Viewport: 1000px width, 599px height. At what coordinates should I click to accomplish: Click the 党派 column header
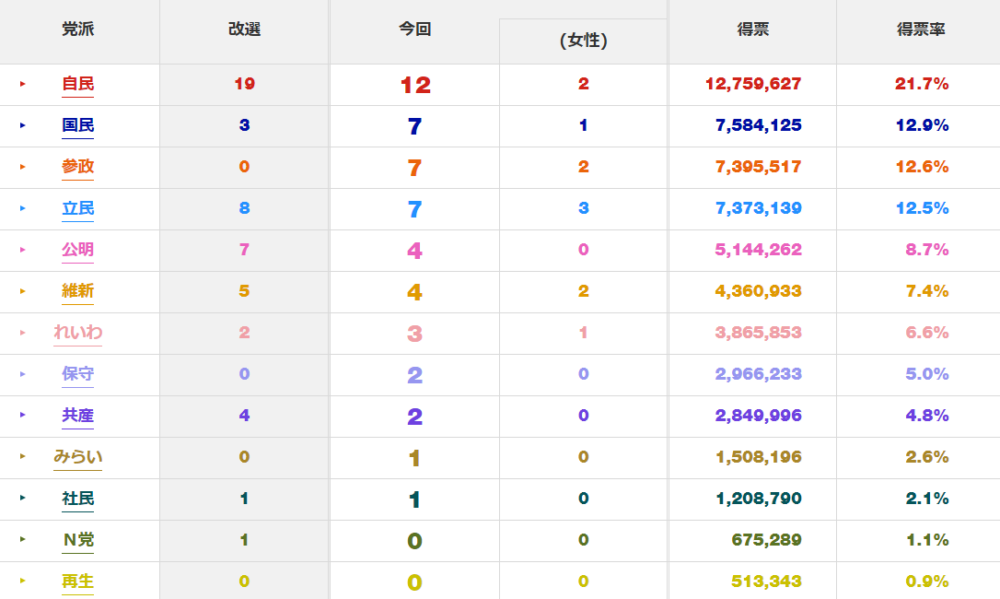(x=78, y=29)
